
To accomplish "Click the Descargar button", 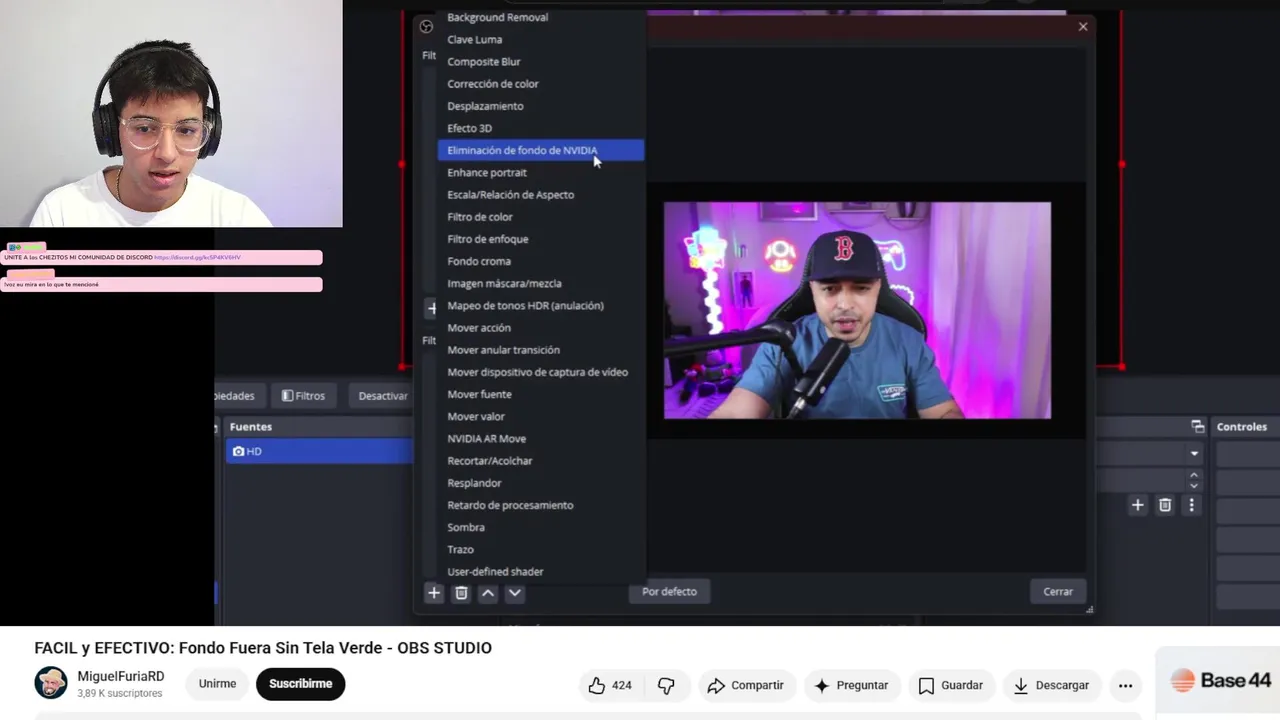I will pyautogui.click(x=1051, y=685).
